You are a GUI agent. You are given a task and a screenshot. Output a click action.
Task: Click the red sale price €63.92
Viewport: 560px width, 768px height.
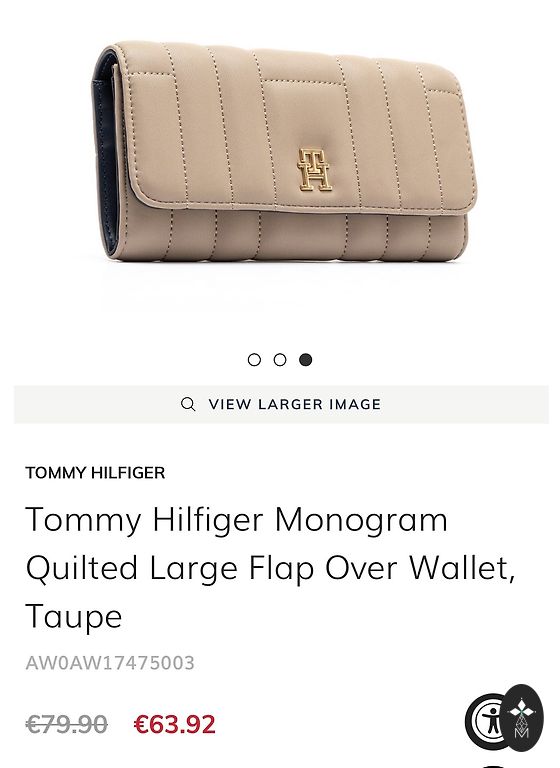(x=174, y=724)
